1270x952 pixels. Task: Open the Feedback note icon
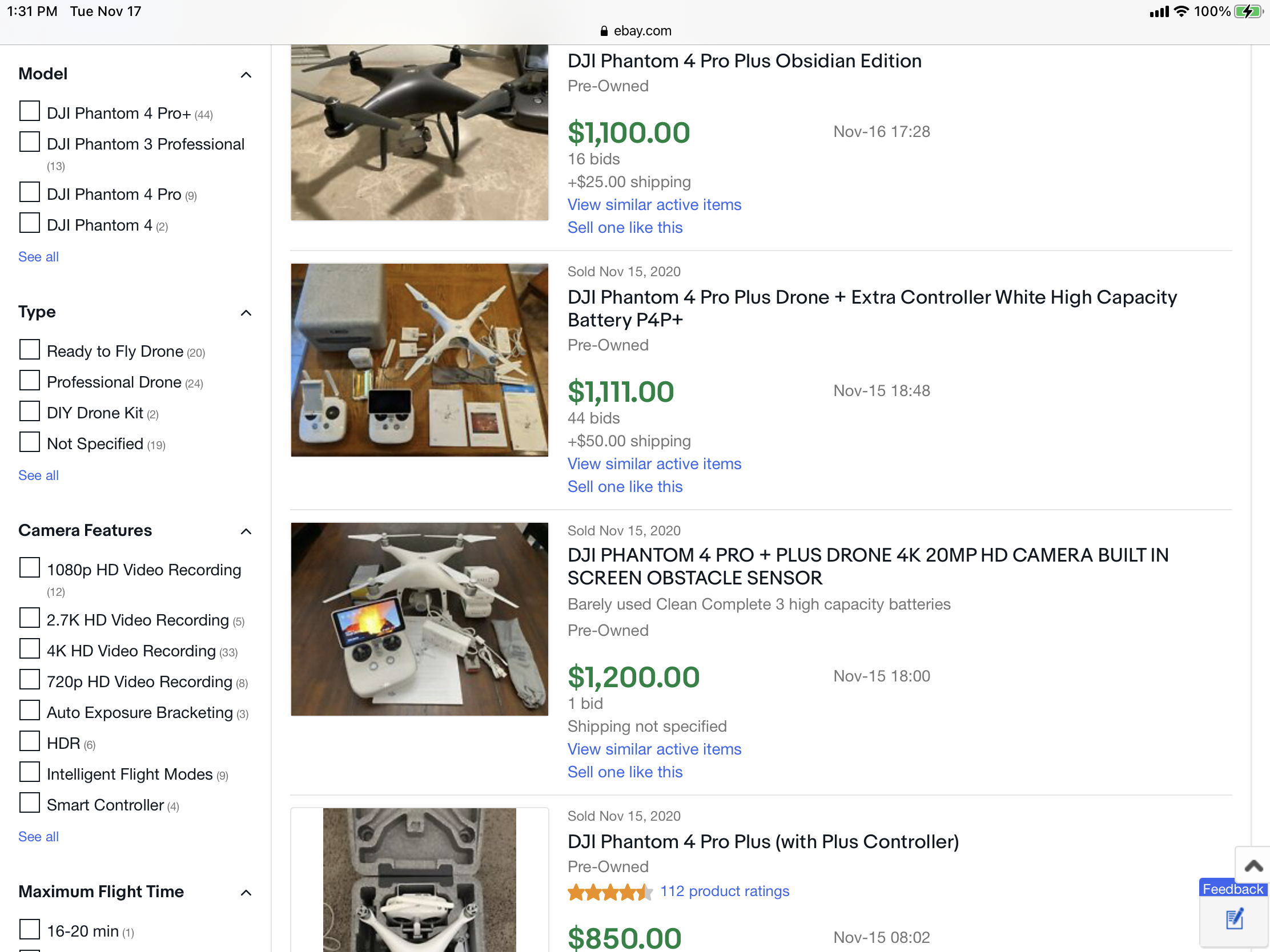[1235, 919]
